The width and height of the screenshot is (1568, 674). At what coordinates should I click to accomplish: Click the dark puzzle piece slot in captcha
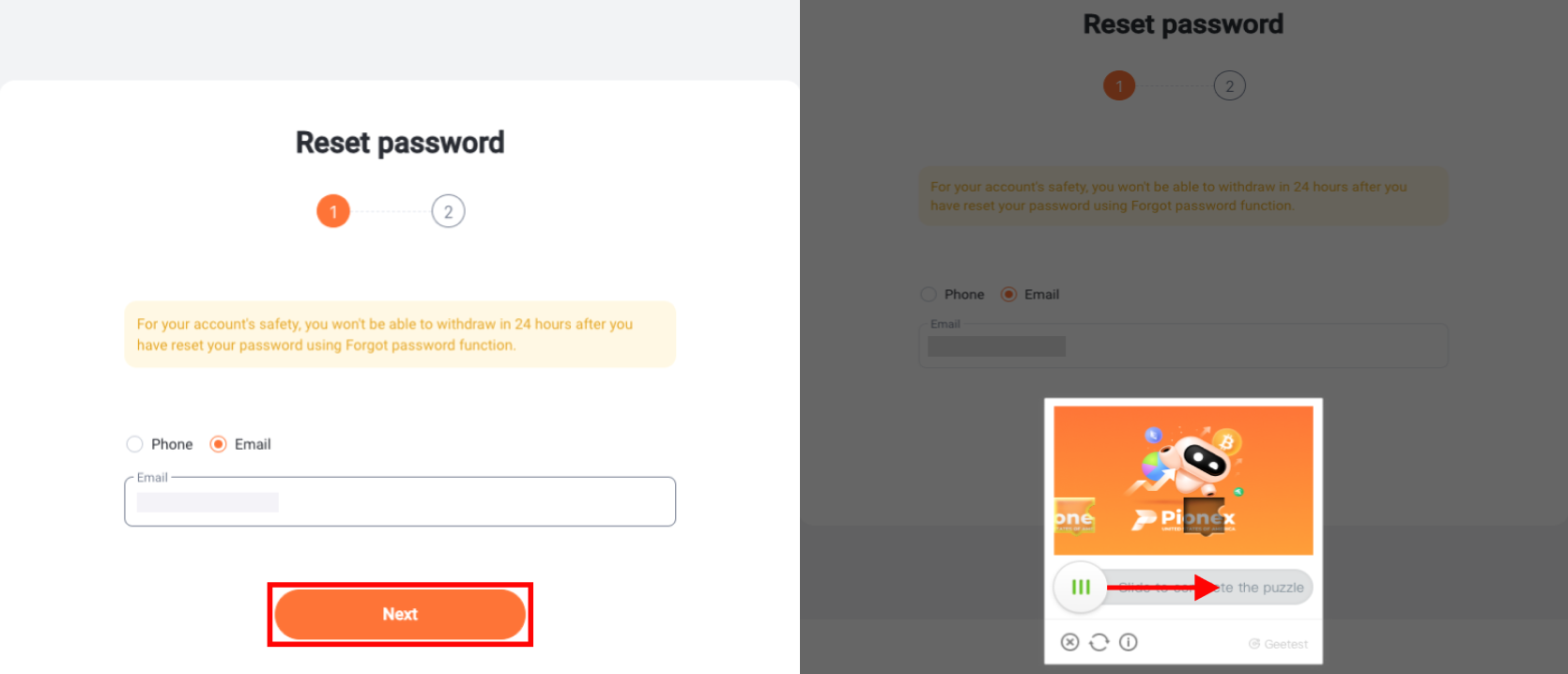1205,515
